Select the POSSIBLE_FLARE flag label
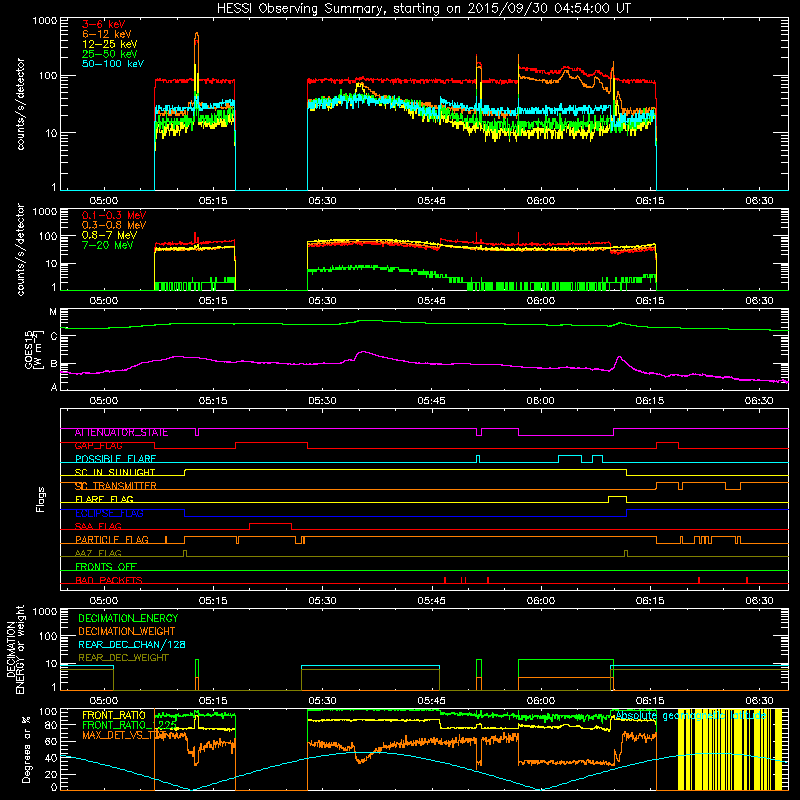The width and height of the screenshot is (800, 800). tap(115, 459)
